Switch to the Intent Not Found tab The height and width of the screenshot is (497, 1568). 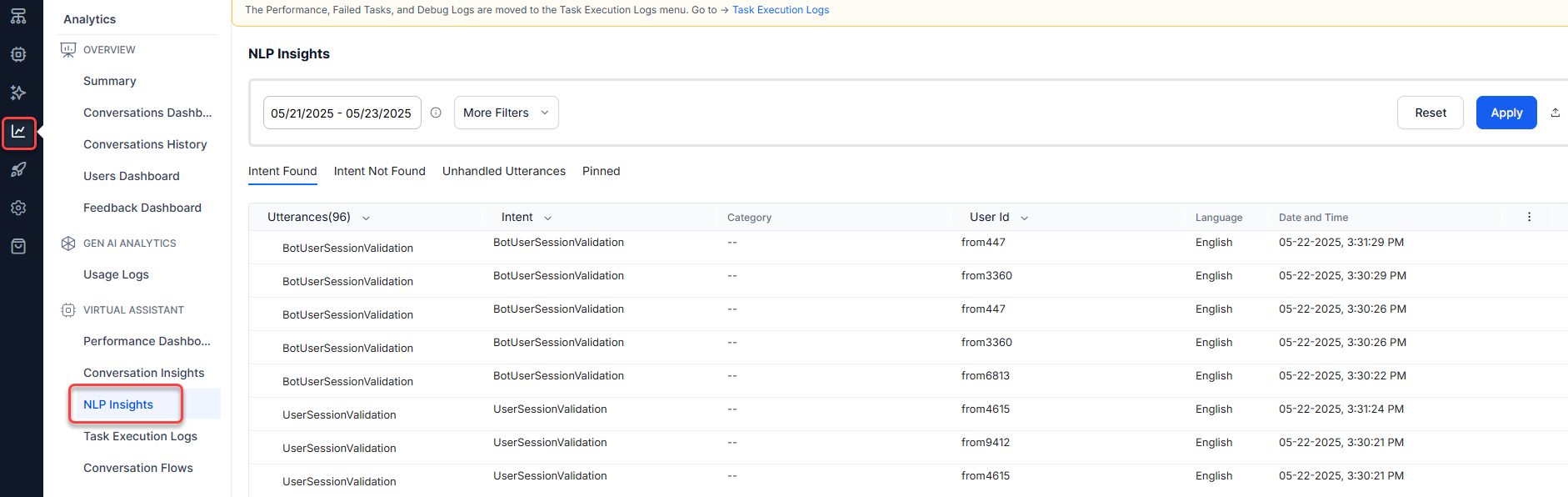[x=379, y=171]
